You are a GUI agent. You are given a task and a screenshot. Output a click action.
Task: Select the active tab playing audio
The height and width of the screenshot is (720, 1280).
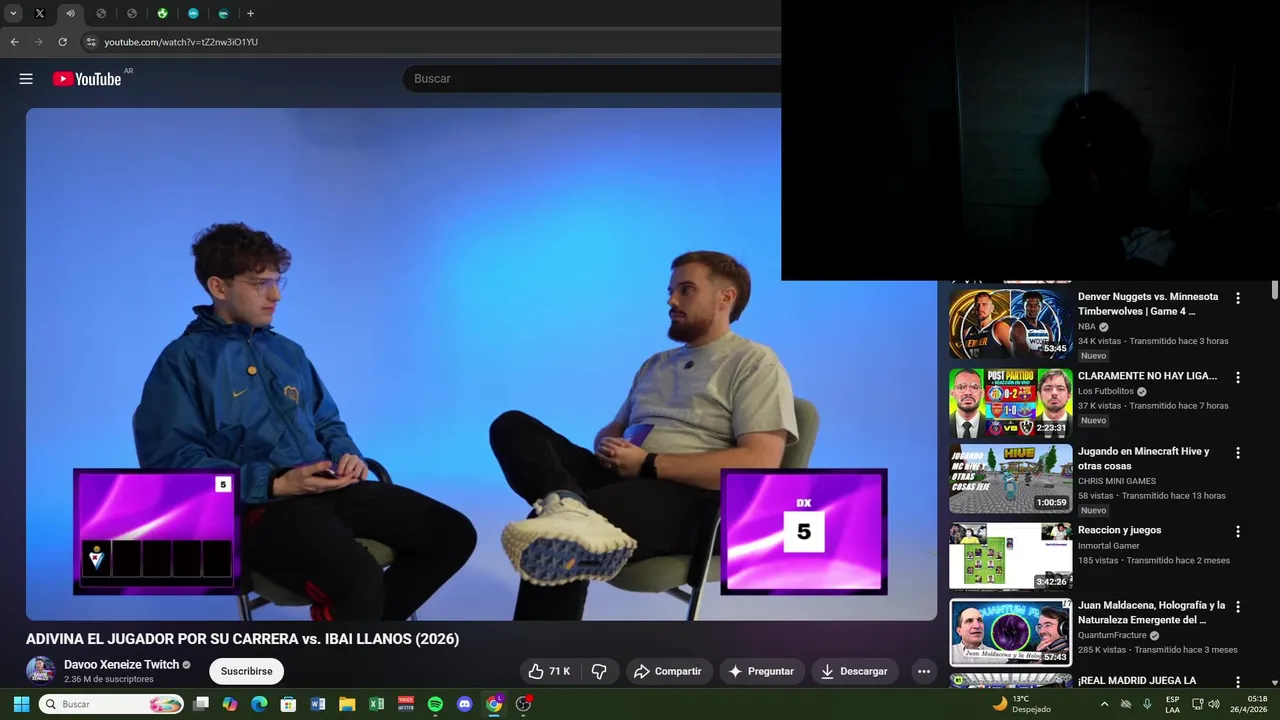(x=70, y=13)
